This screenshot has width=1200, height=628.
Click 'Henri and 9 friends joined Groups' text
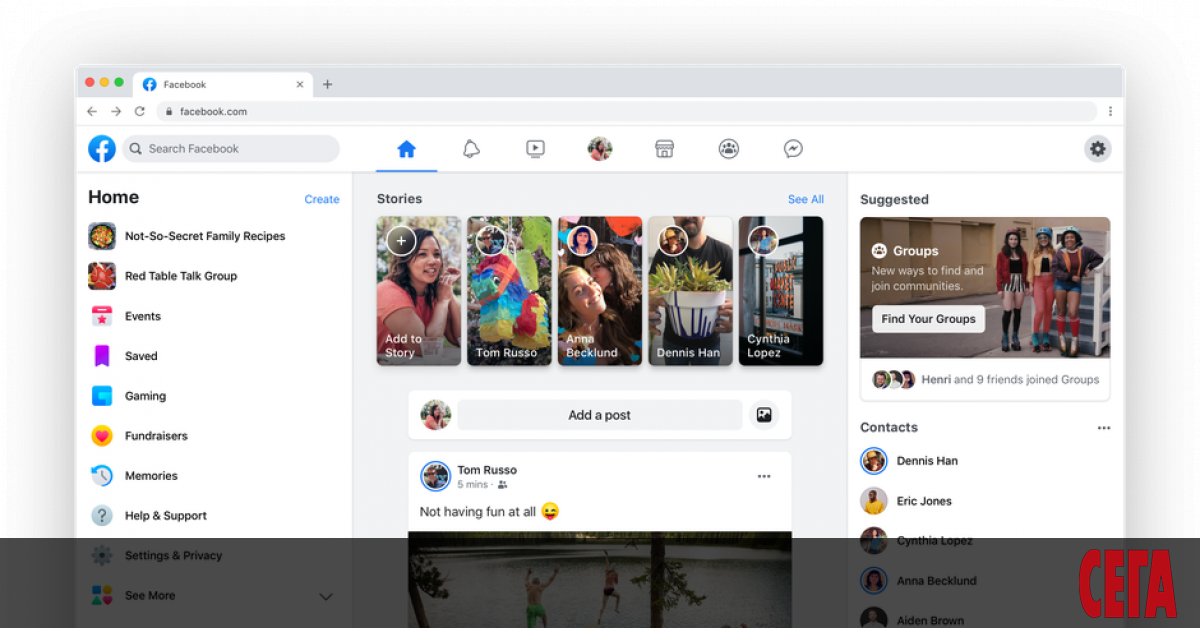click(1008, 380)
